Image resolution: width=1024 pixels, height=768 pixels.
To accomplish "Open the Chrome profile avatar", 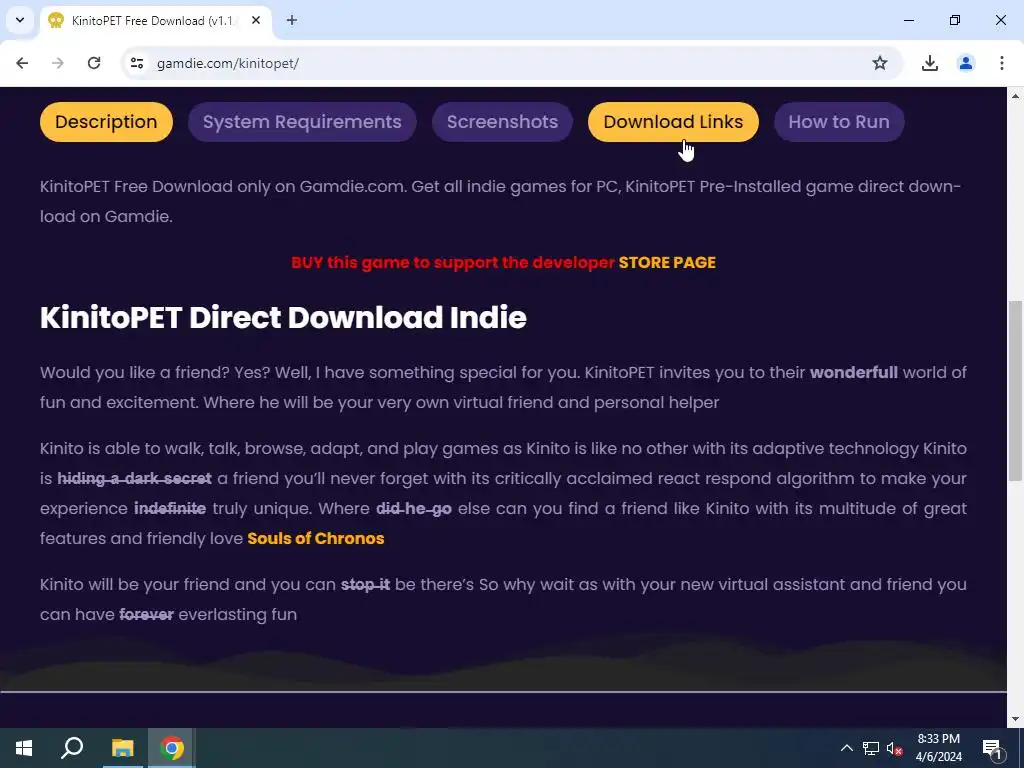I will [x=965, y=63].
